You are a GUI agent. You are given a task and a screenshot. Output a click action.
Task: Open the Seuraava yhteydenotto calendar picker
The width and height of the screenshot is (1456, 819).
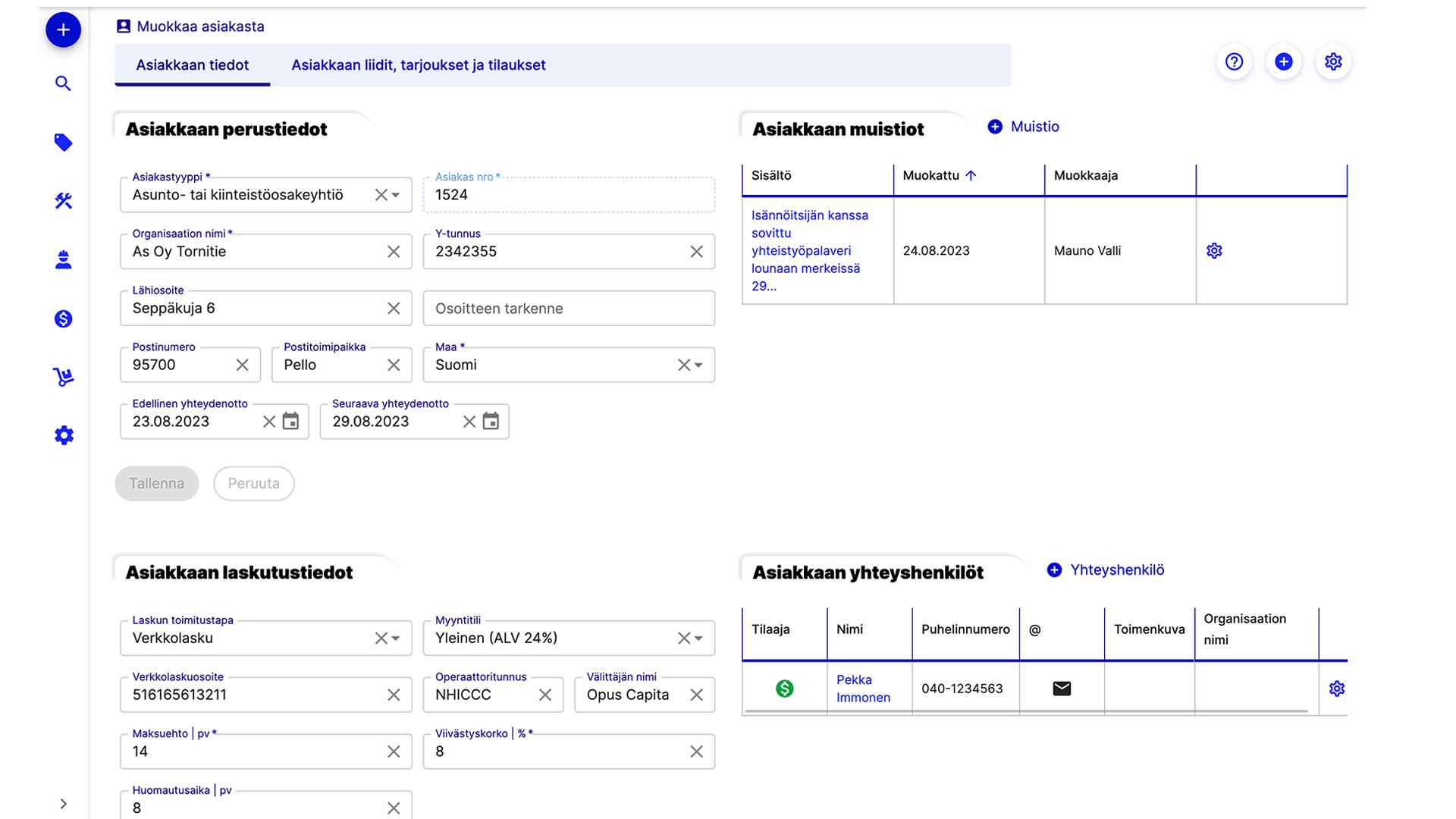(x=491, y=422)
